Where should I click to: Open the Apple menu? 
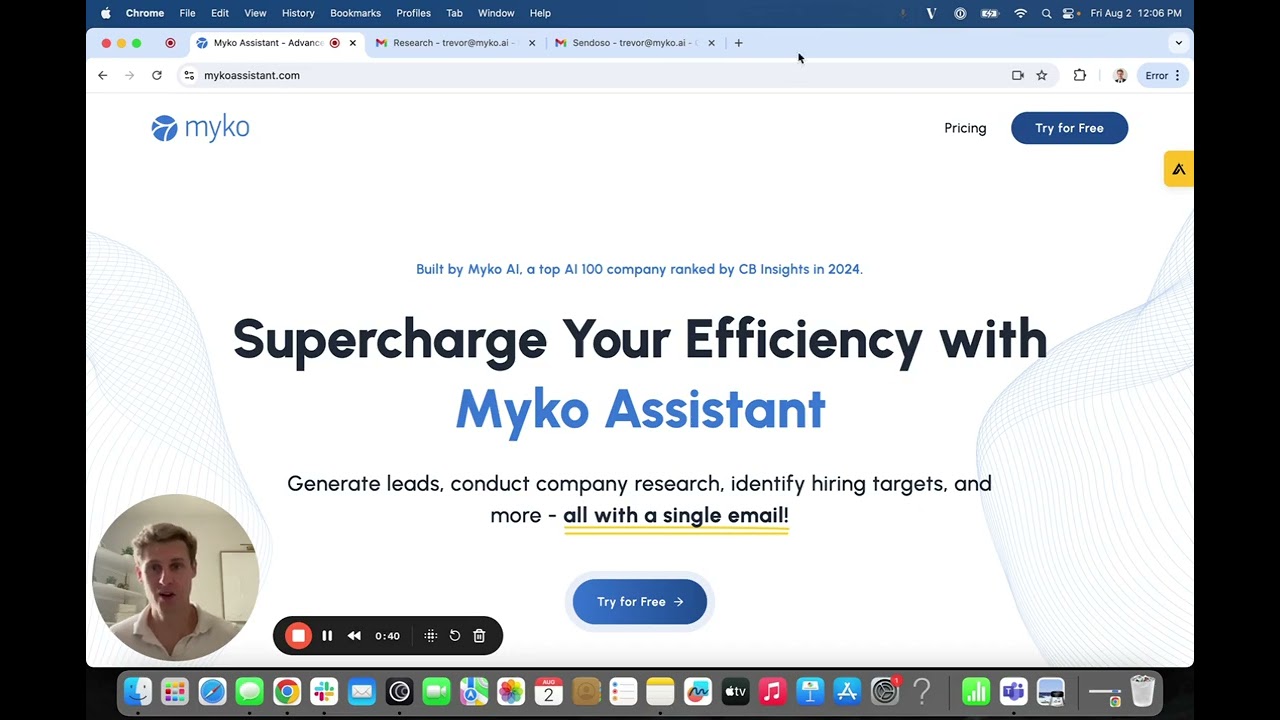pos(105,13)
